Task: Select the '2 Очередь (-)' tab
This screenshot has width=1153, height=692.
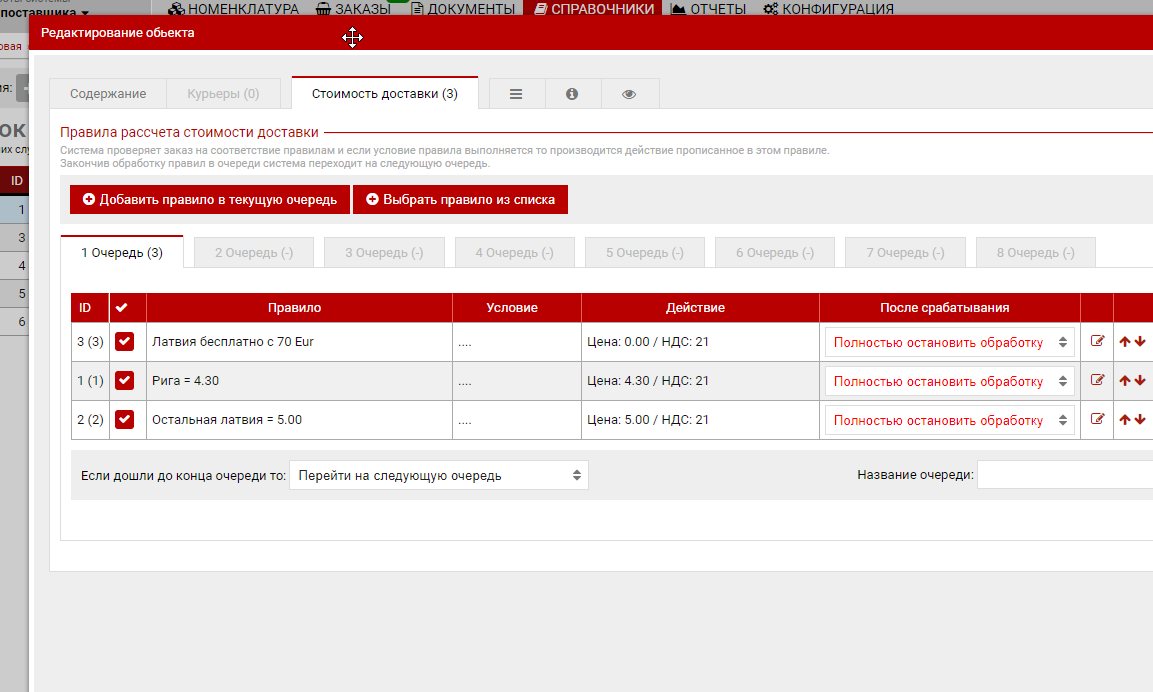Action: [x=254, y=253]
